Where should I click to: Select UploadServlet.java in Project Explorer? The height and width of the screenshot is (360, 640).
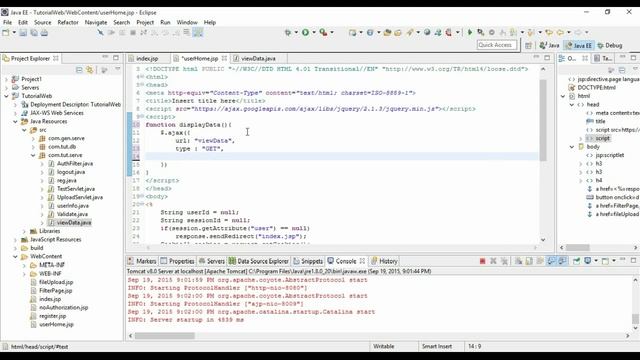click(x=80, y=197)
